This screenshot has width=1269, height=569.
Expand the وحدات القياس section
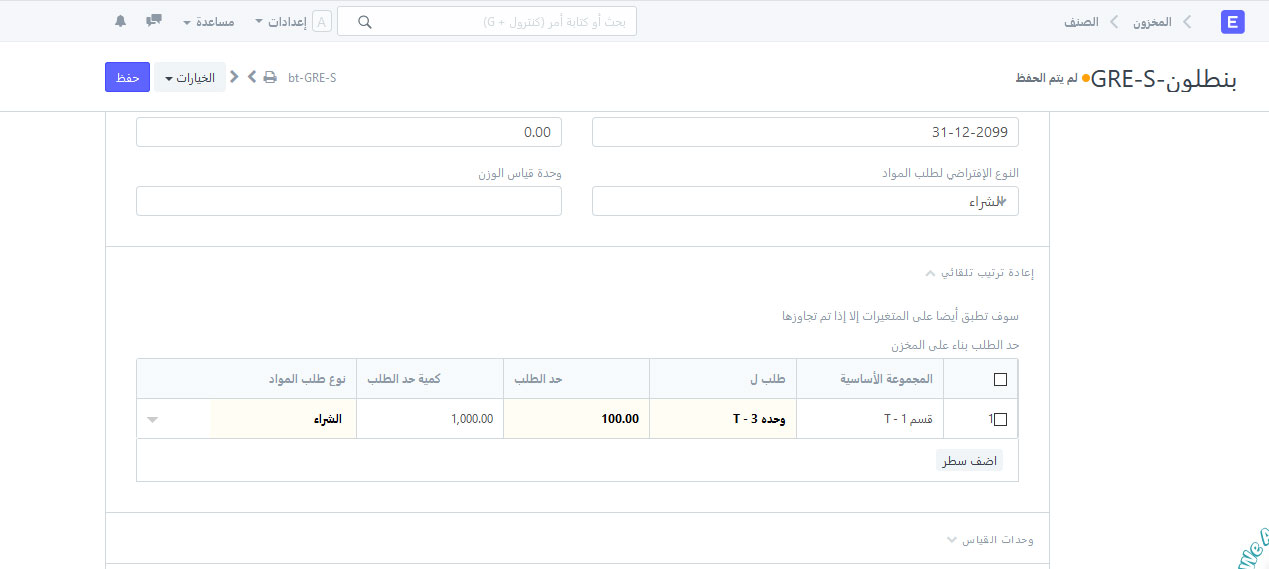point(991,540)
